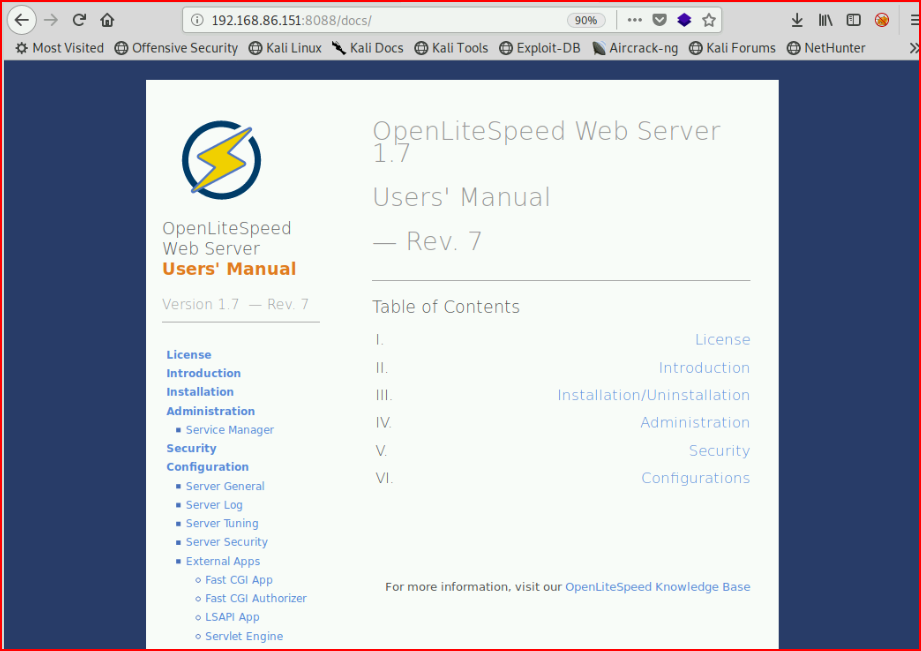Click the purple extension icon in address bar
This screenshot has height=651, width=921.
tap(684, 20)
